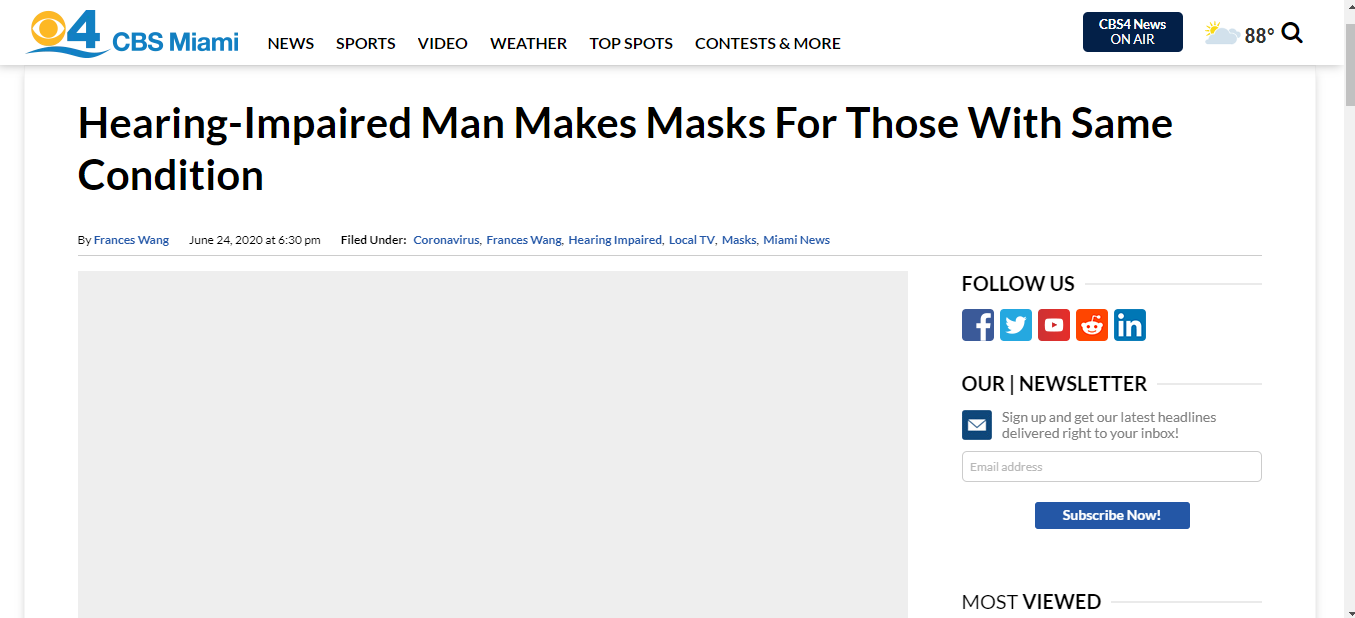
Task: Open the Twitter follow icon
Action: 1016,325
